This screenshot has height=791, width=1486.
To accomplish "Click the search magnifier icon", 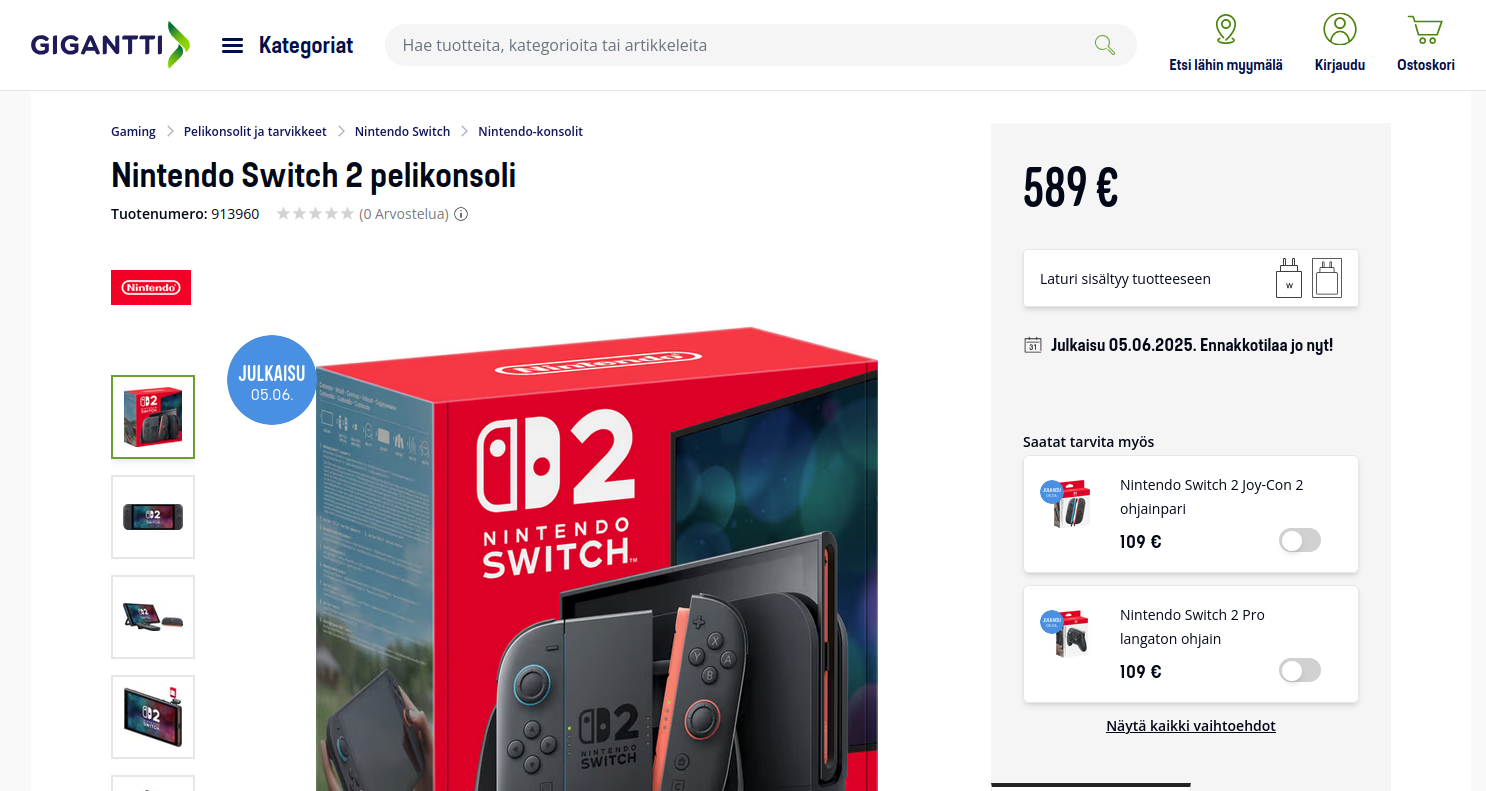I will pos(1104,45).
